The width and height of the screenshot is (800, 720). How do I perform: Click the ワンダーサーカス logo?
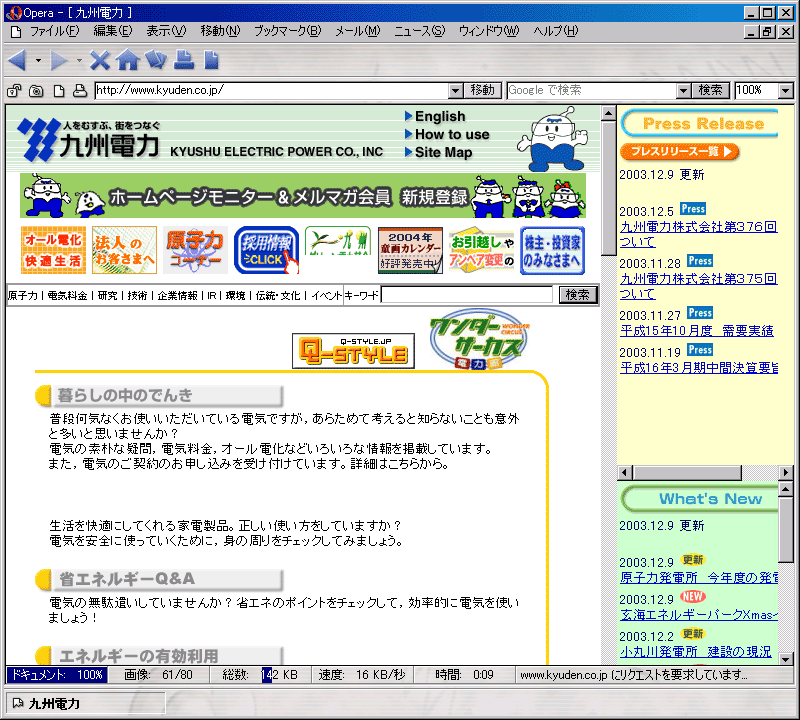pyautogui.click(x=479, y=339)
